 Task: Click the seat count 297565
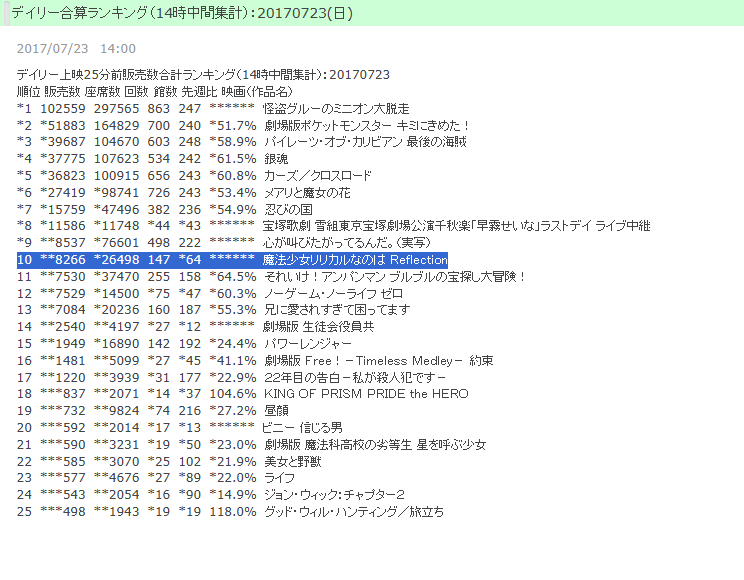[117, 109]
